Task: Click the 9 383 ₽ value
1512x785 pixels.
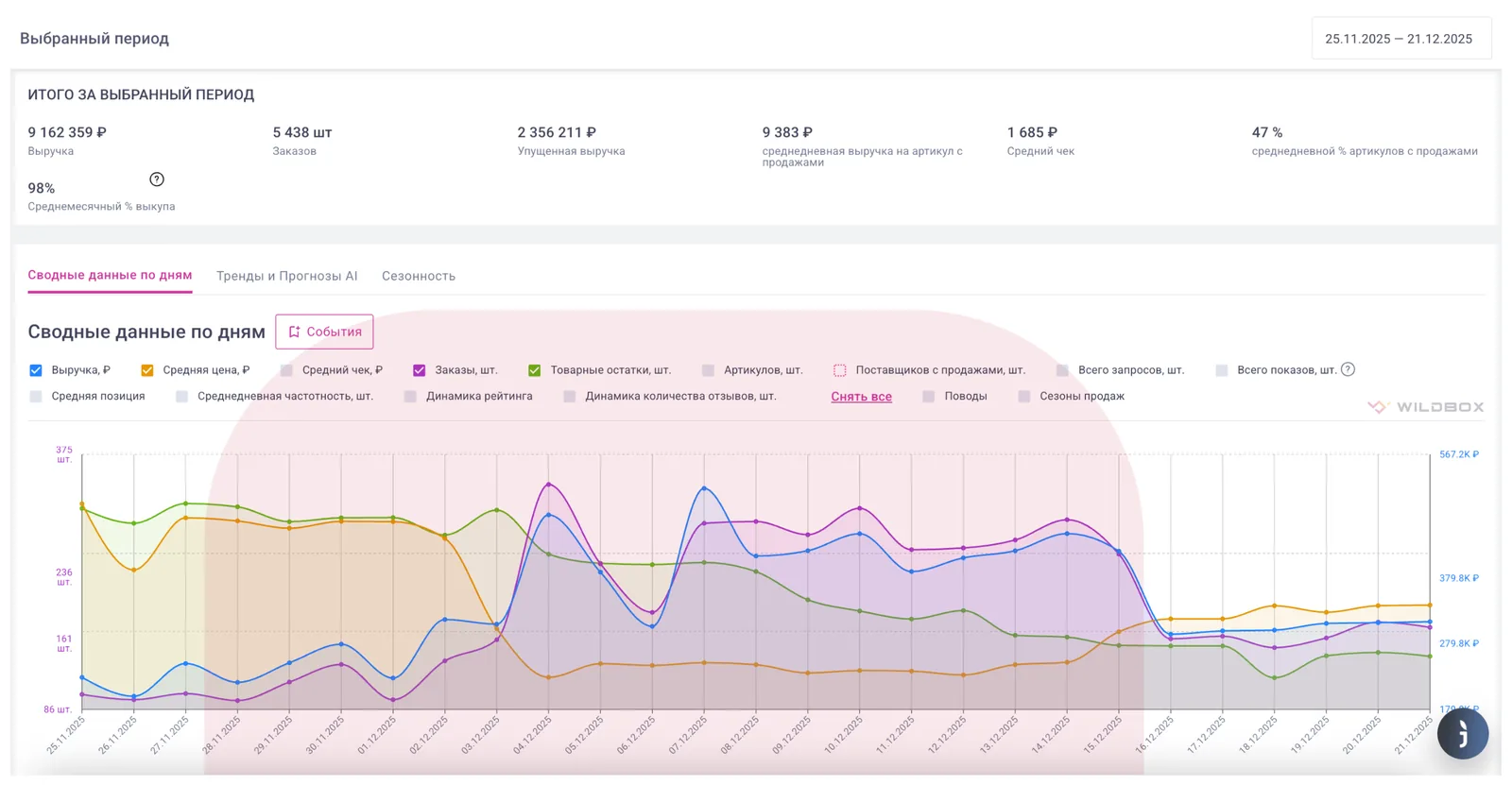Action: [787, 132]
